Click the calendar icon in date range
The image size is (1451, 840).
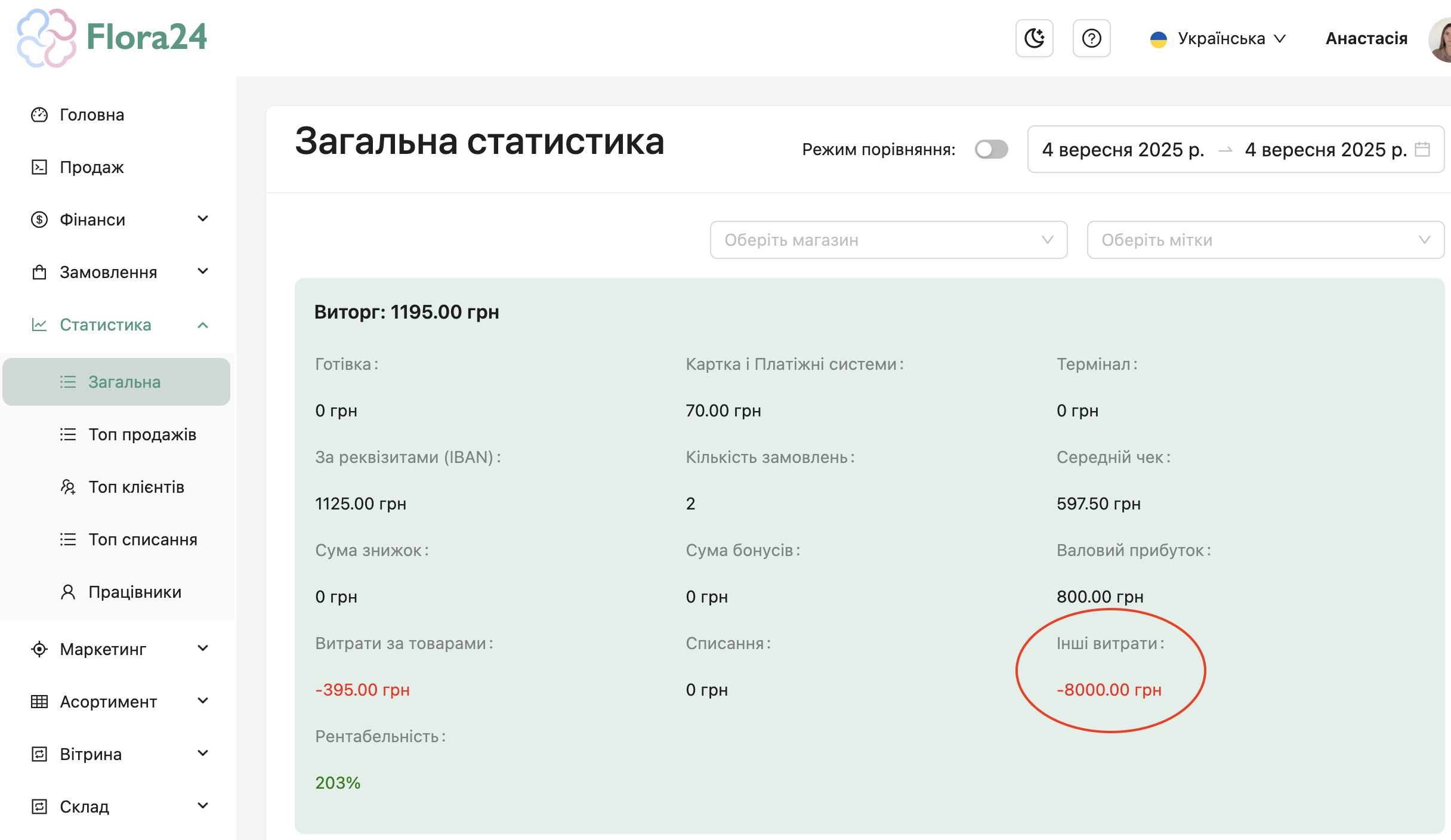pyautogui.click(x=1422, y=149)
